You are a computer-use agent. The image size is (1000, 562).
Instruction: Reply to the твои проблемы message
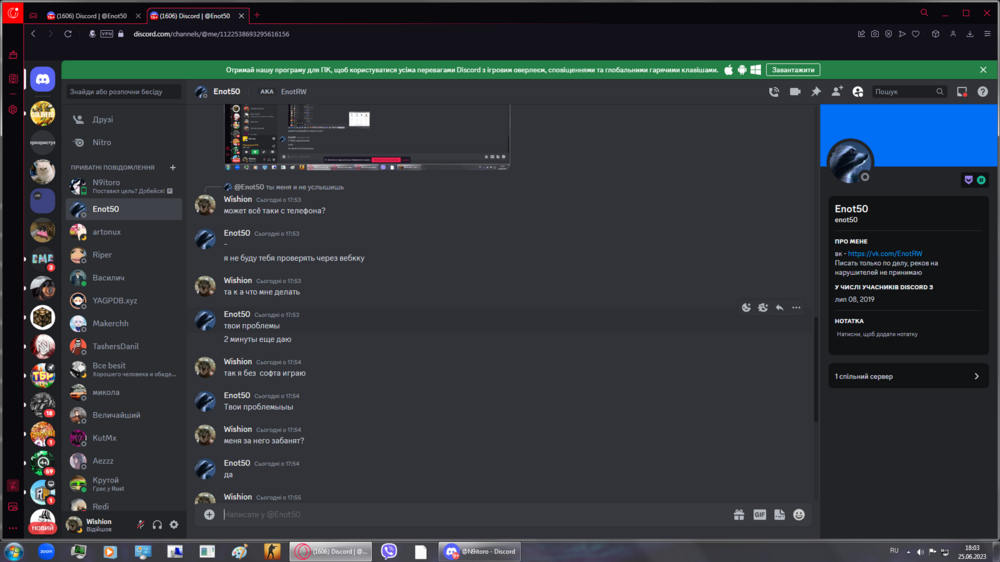(779, 307)
